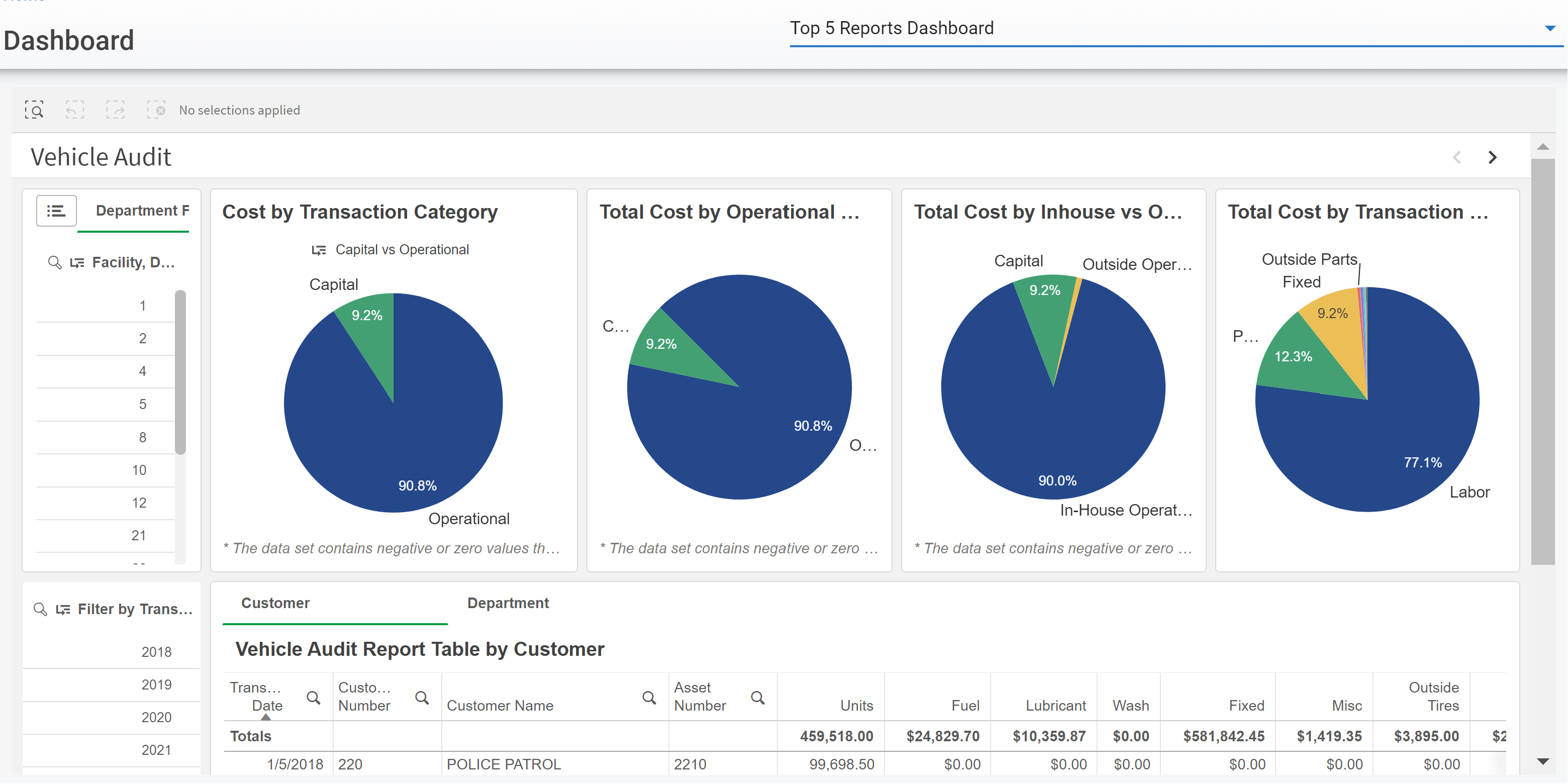This screenshot has width=1568, height=784.
Task: Select year 2021 in transaction filter
Action: tap(156, 750)
